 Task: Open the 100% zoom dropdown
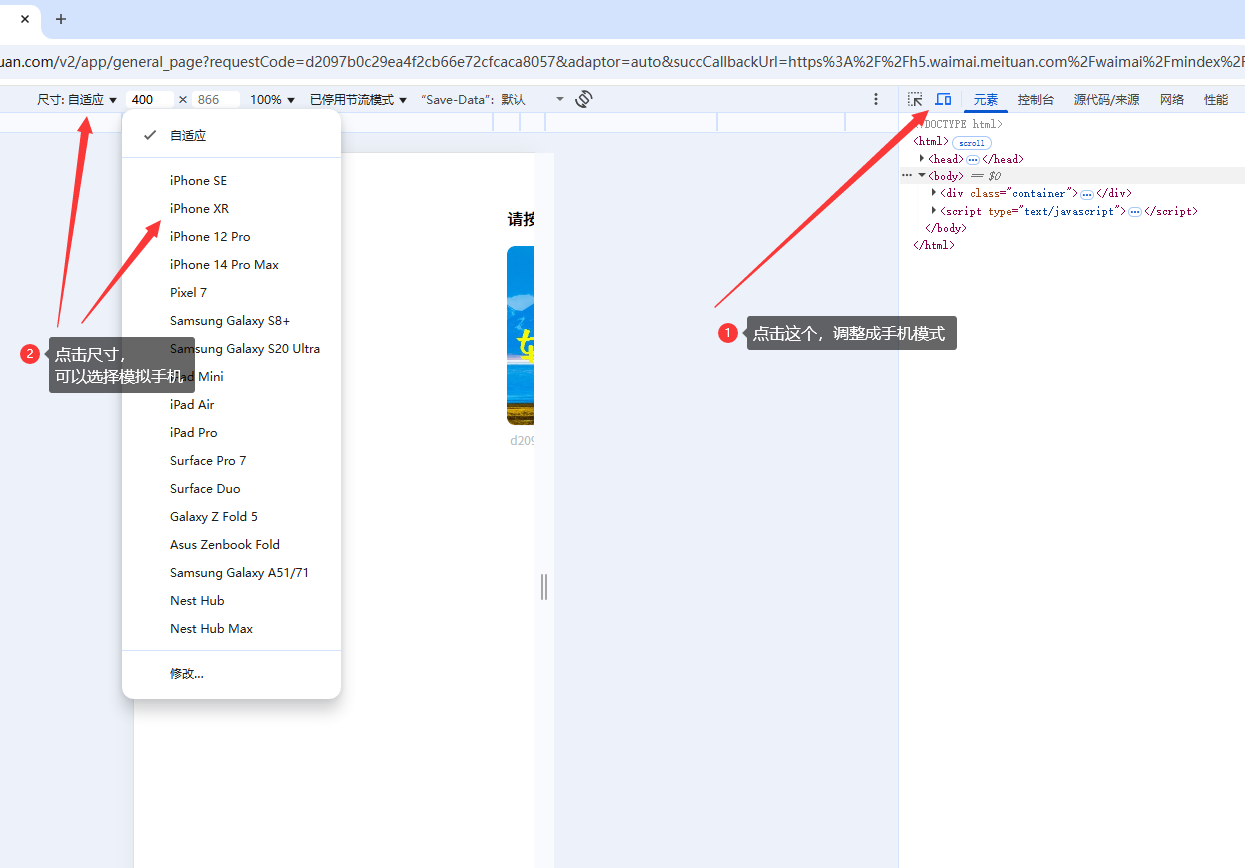tap(272, 100)
